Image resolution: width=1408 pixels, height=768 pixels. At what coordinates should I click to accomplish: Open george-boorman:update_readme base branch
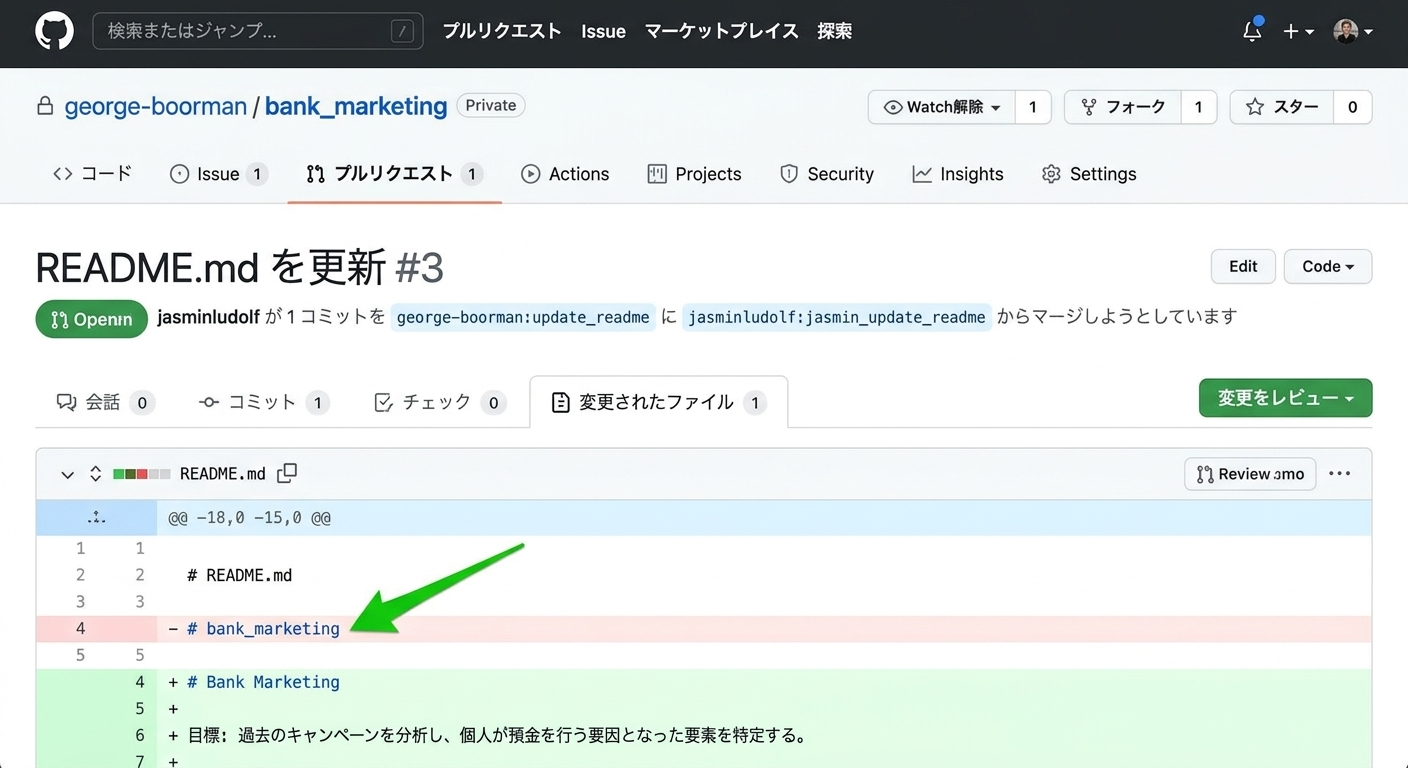pos(523,318)
